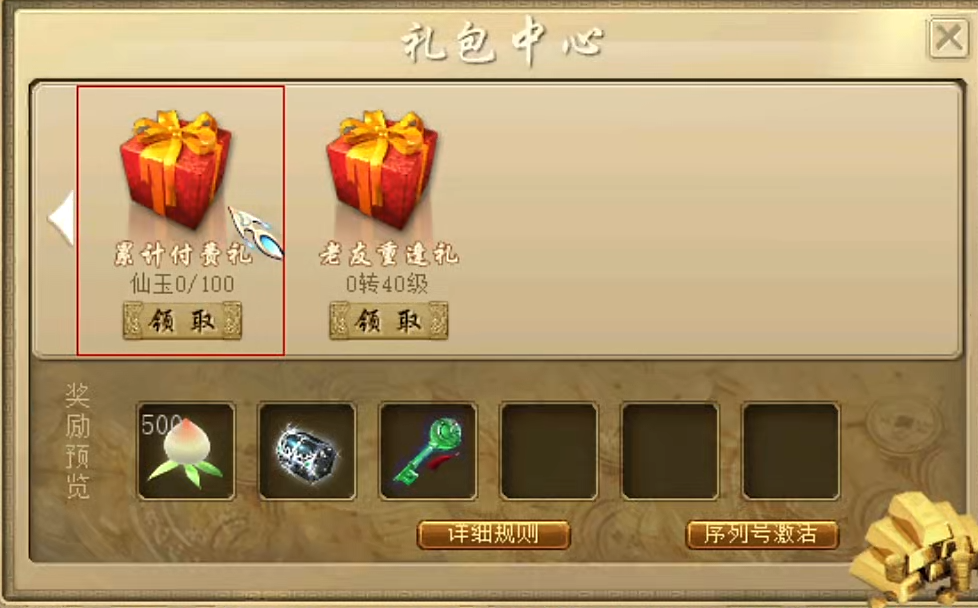Click the 0转40级 requirement text

387,284
